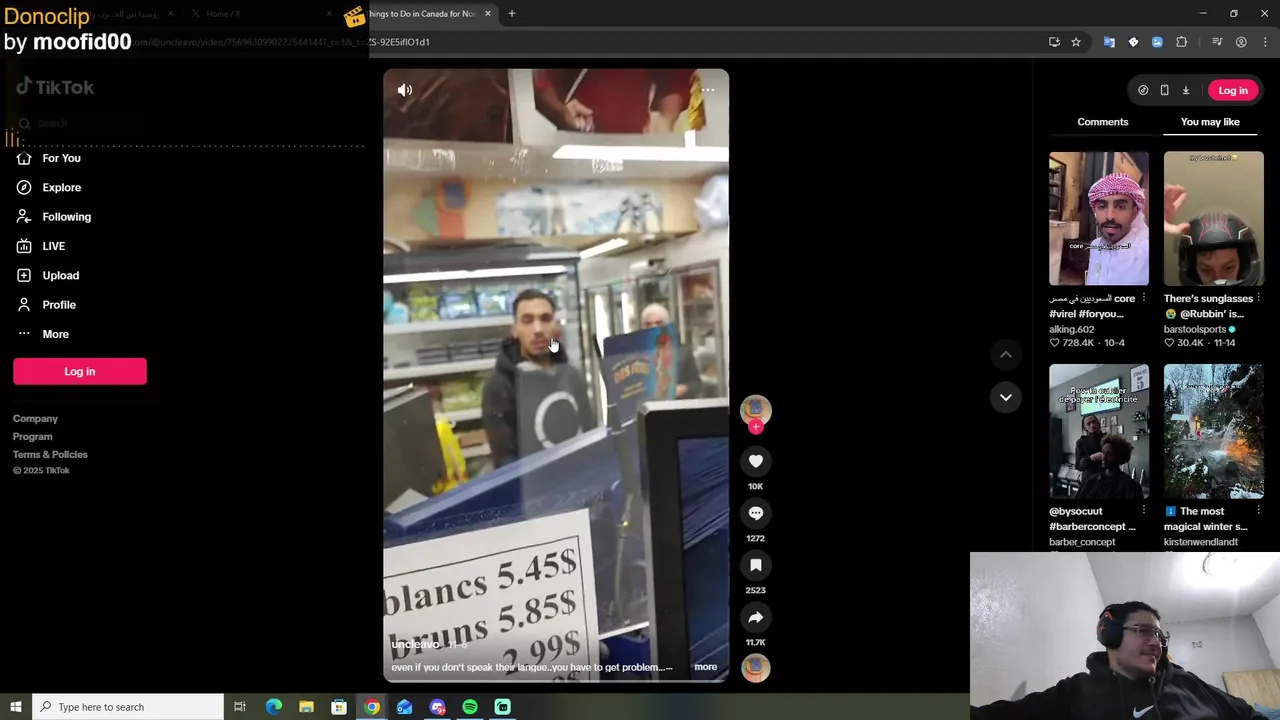The width and height of the screenshot is (1280, 720).
Task: Open the spinning music disc sound page
Action: point(756,668)
